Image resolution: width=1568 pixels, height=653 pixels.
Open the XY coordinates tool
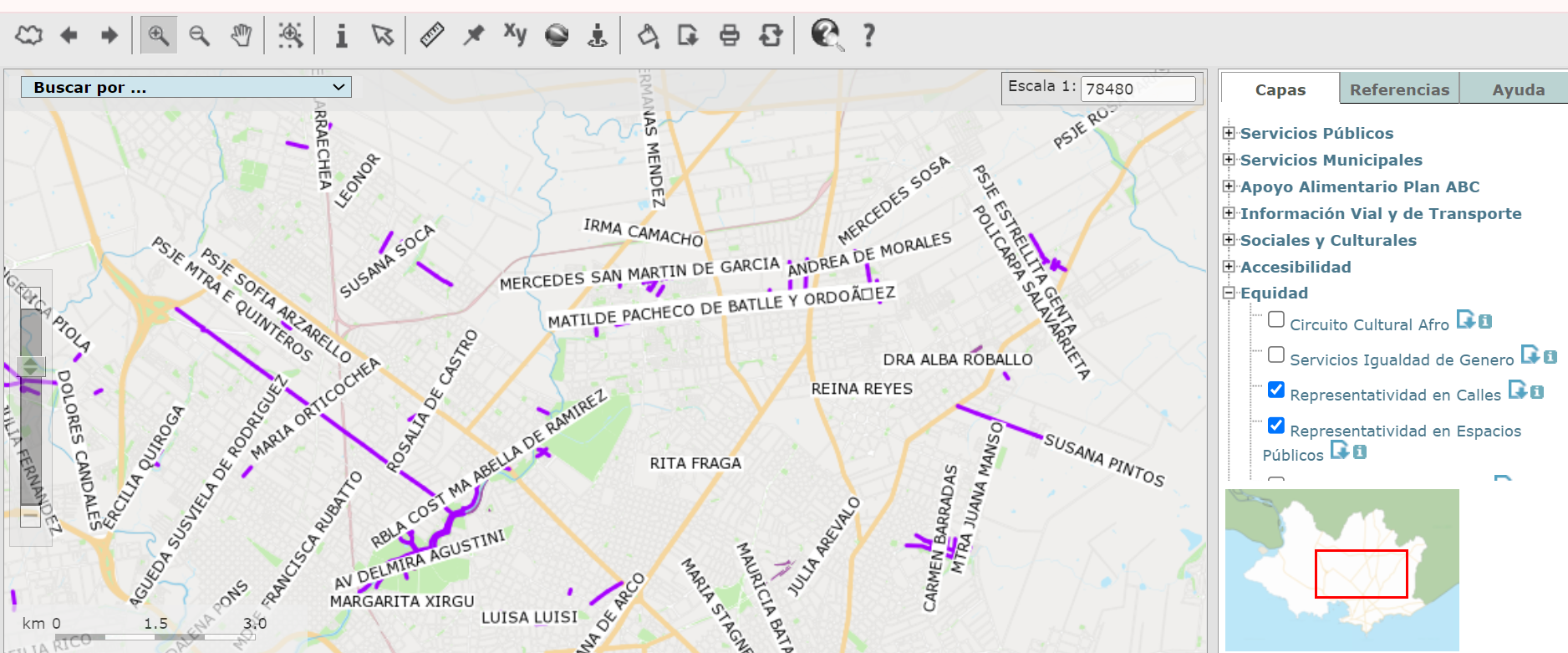click(x=515, y=34)
